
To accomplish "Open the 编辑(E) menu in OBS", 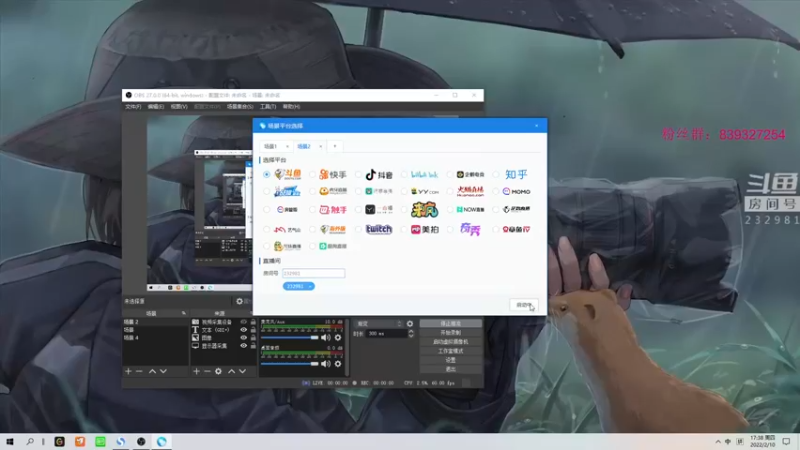I will pos(156,107).
